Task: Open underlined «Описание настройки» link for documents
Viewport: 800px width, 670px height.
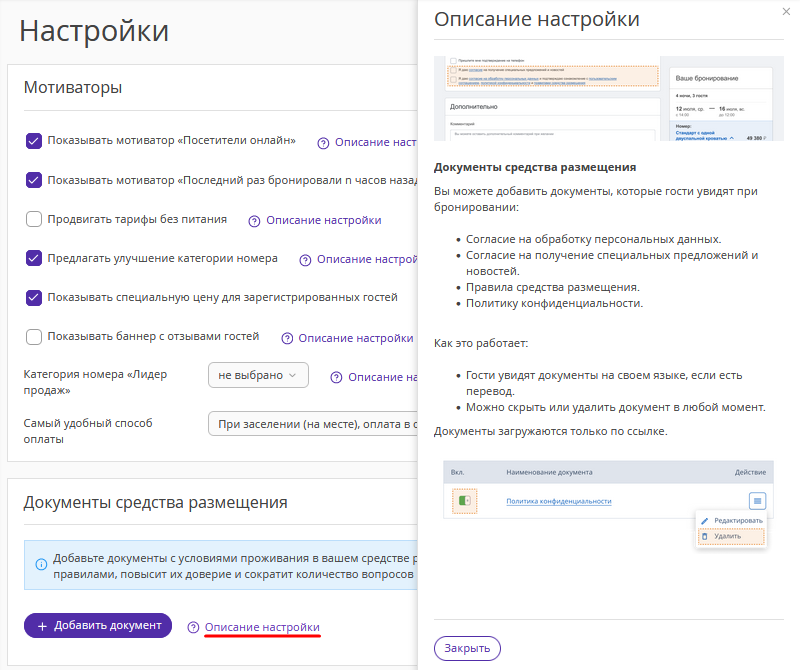Action: coord(262,627)
